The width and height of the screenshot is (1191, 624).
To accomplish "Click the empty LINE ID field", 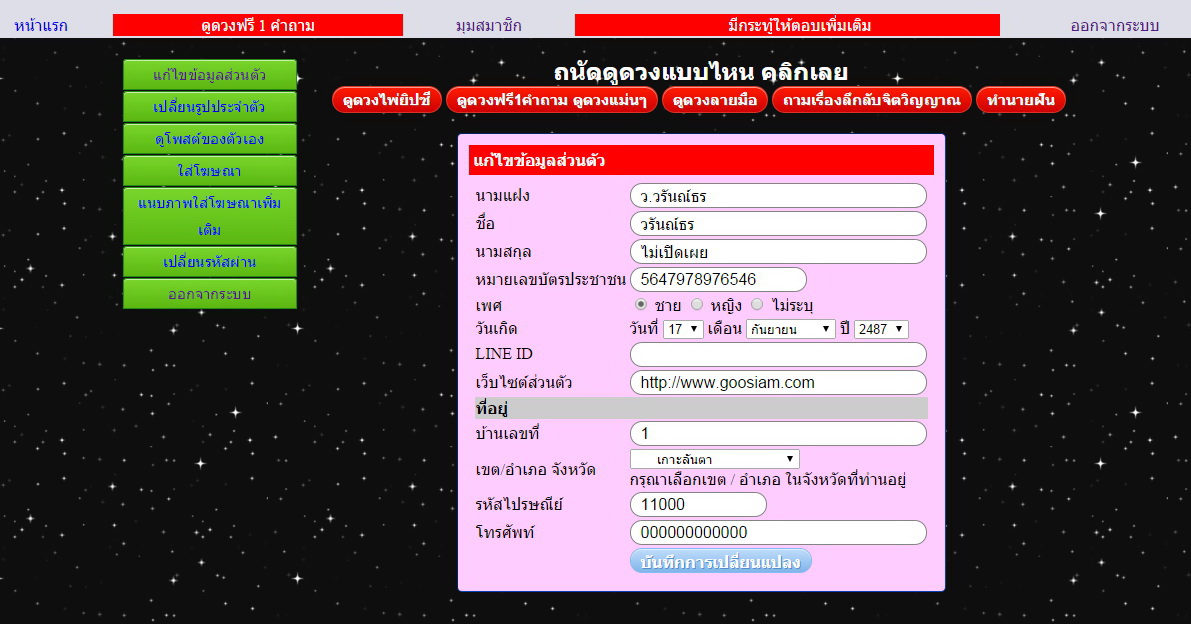I will click(779, 355).
